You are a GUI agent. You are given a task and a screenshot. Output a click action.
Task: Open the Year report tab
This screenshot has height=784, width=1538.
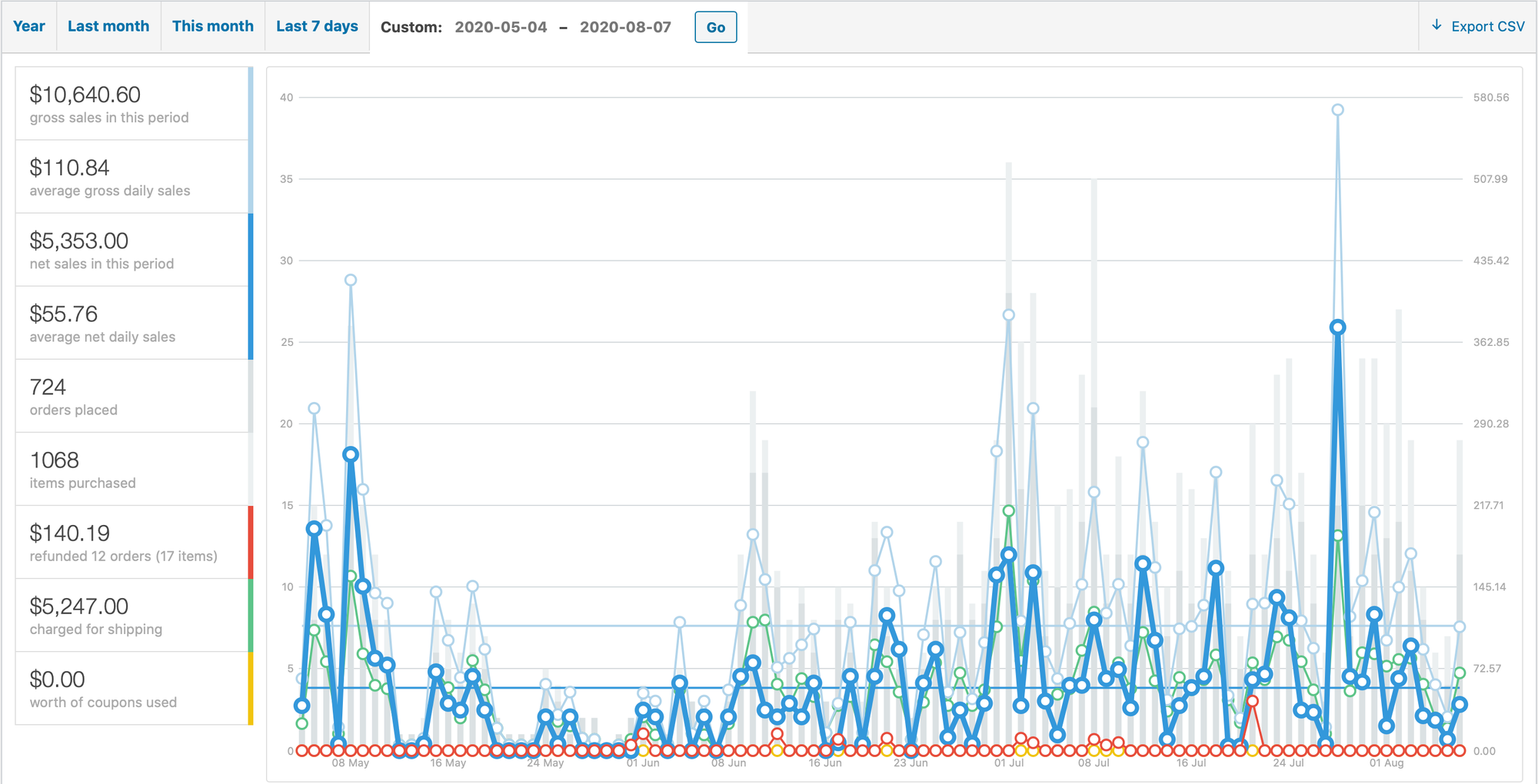29,26
